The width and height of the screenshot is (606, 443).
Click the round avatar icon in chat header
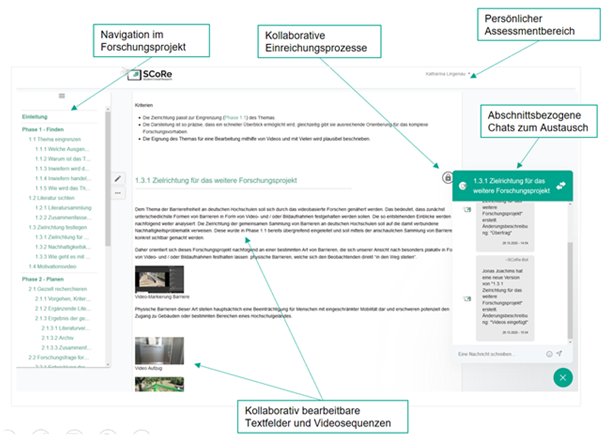463,186
